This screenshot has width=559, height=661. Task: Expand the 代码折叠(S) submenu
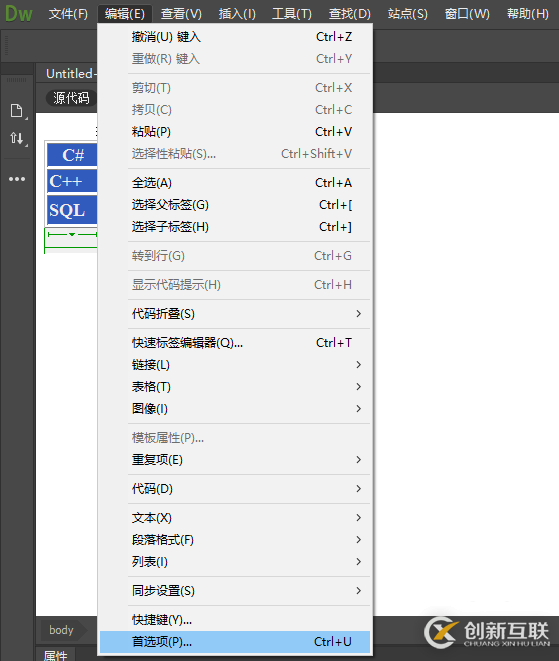235,314
